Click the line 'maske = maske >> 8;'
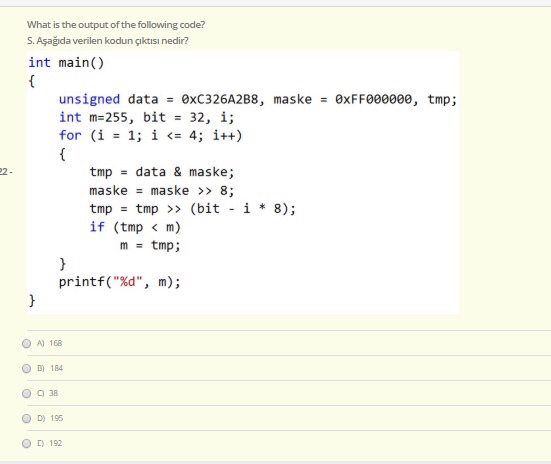The height and width of the screenshot is (464, 551). coord(162,191)
